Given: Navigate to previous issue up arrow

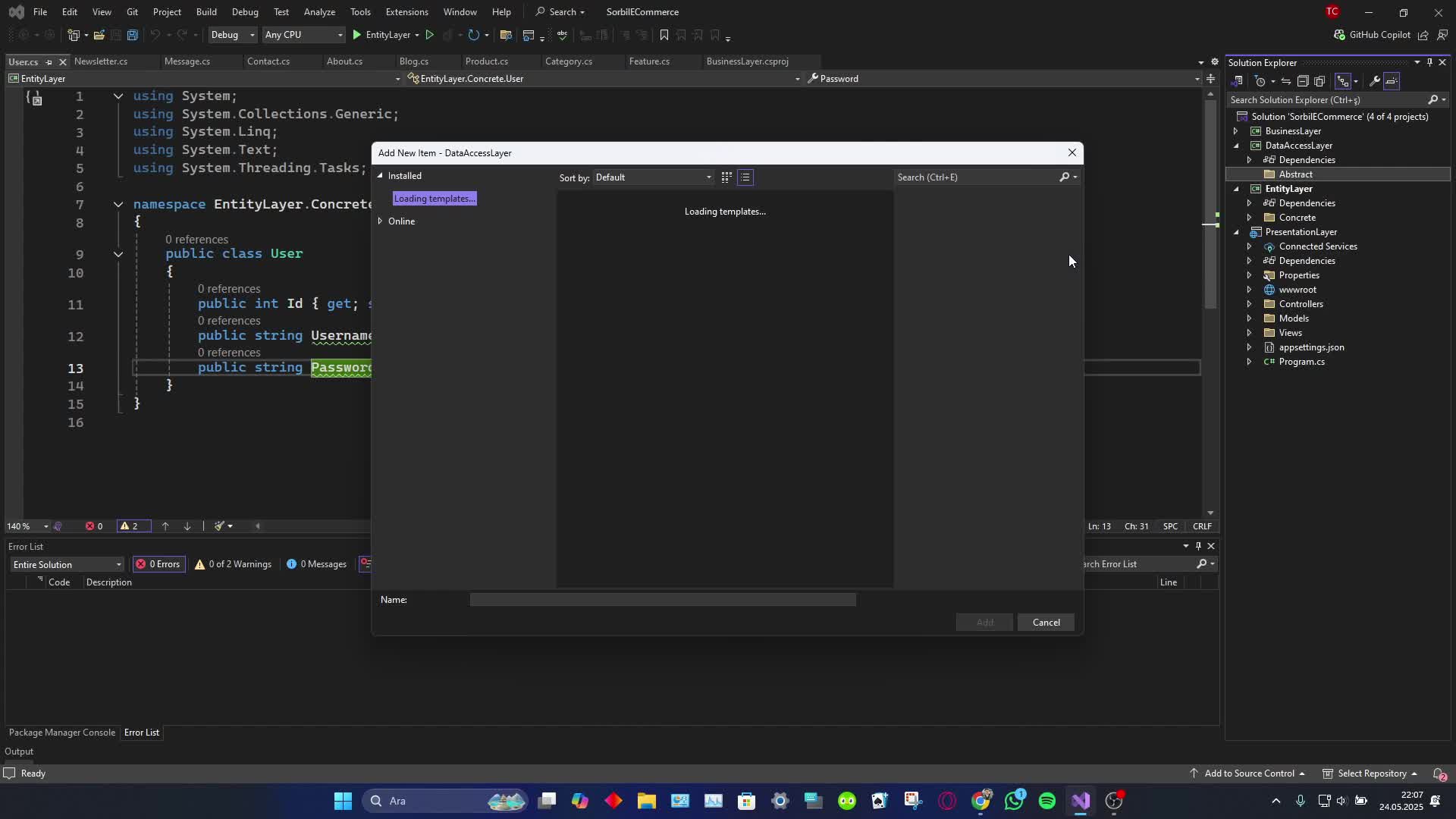Looking at the screenshot, I should pyautogui.click(x=165, y=526).
